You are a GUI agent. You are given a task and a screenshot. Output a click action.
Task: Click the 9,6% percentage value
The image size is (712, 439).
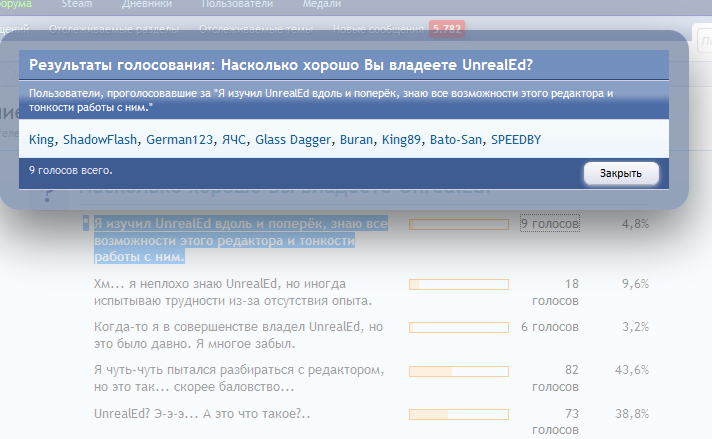(x=635, y=284)
